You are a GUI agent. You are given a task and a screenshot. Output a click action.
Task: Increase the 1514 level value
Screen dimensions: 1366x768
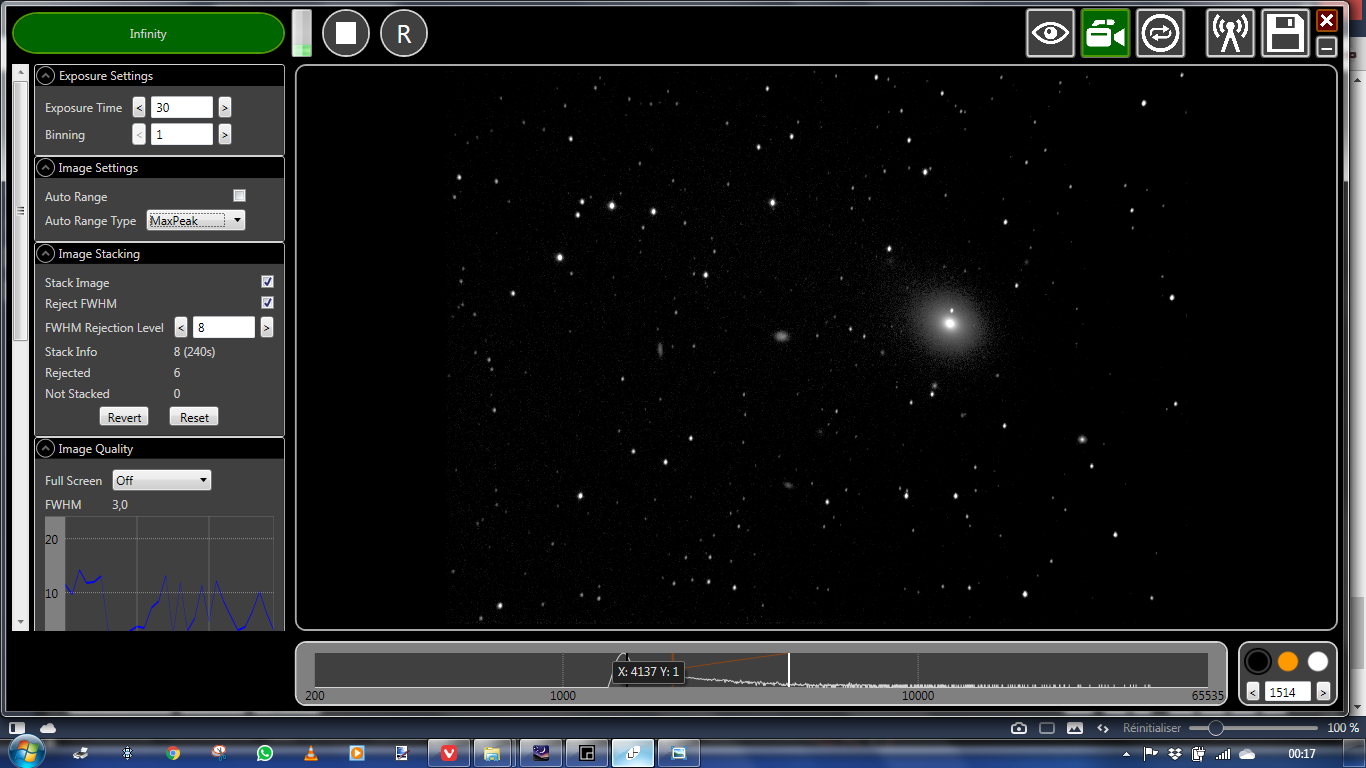coord(1323,691)
